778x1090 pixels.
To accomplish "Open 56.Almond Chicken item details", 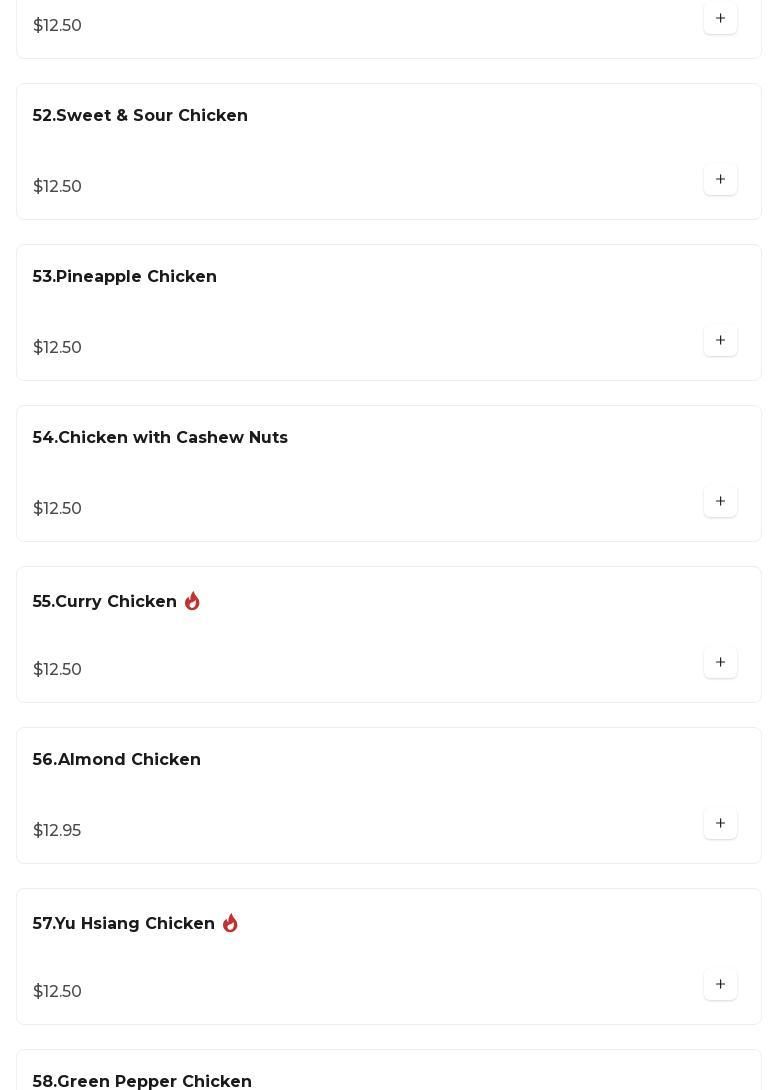I will (x=117, y=760).
